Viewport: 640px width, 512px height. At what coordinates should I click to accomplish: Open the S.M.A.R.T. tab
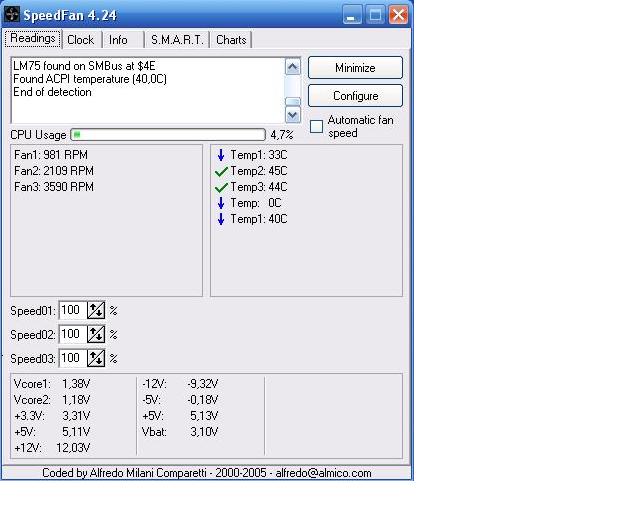(177, 40)
